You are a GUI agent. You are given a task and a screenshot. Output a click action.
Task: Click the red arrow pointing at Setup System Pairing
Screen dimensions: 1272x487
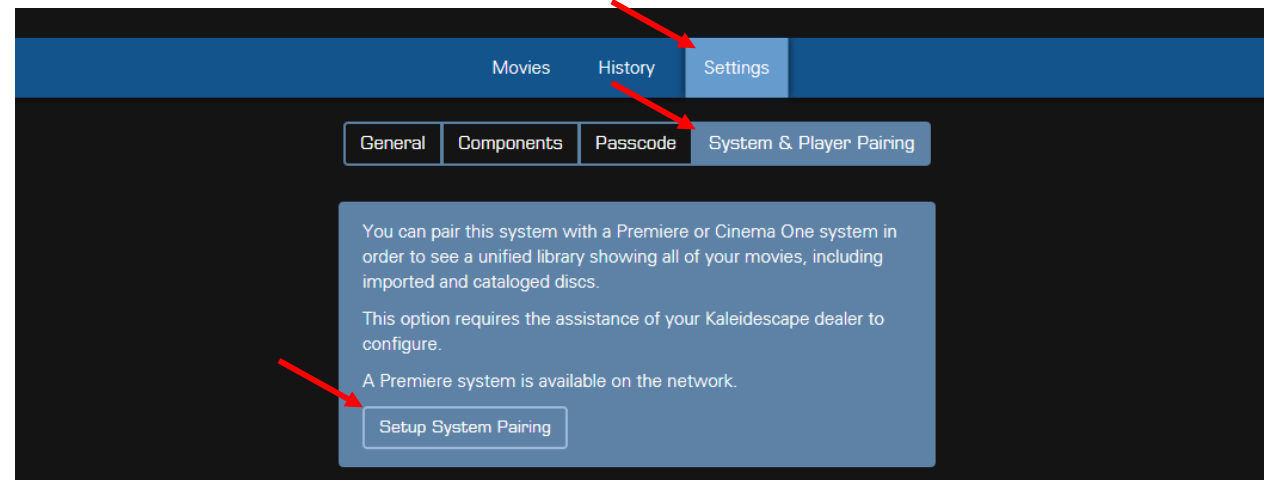(320, 384)
